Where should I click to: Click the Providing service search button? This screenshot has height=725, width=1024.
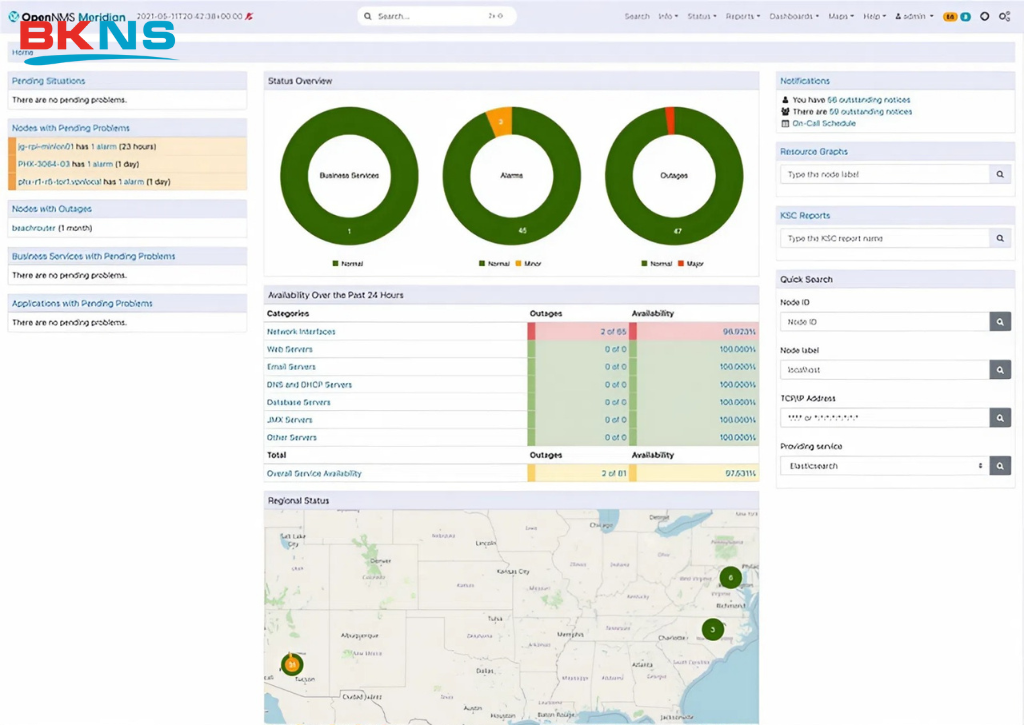1000,465
